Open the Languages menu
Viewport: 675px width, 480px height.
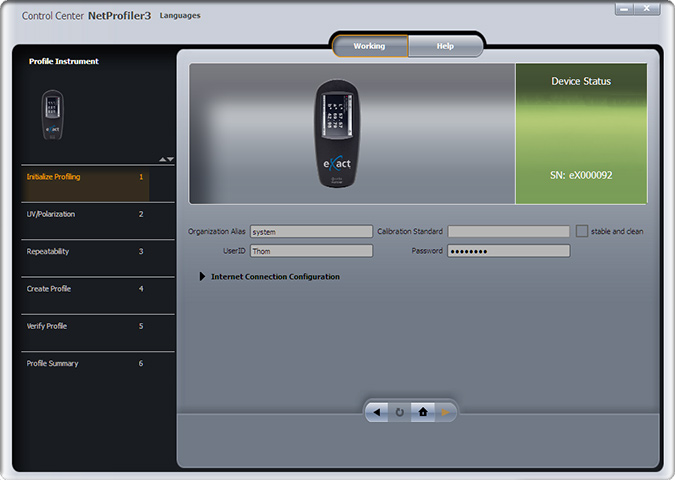click(180, 15)
